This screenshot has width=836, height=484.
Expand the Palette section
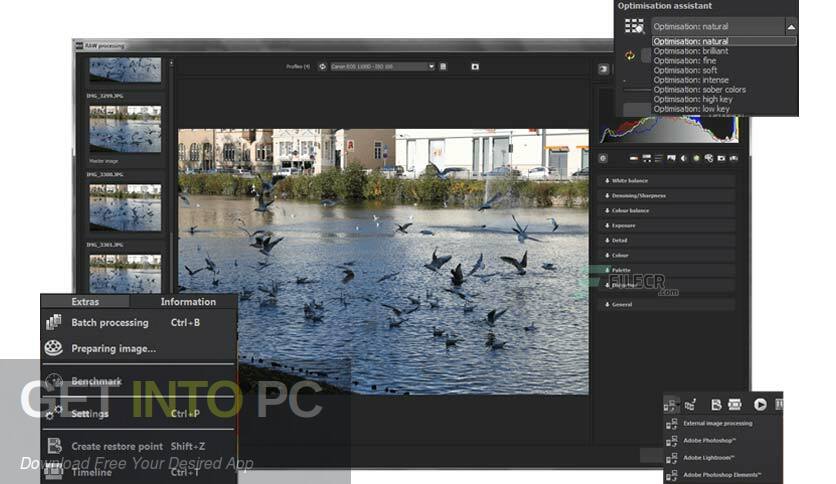[666, 270]
